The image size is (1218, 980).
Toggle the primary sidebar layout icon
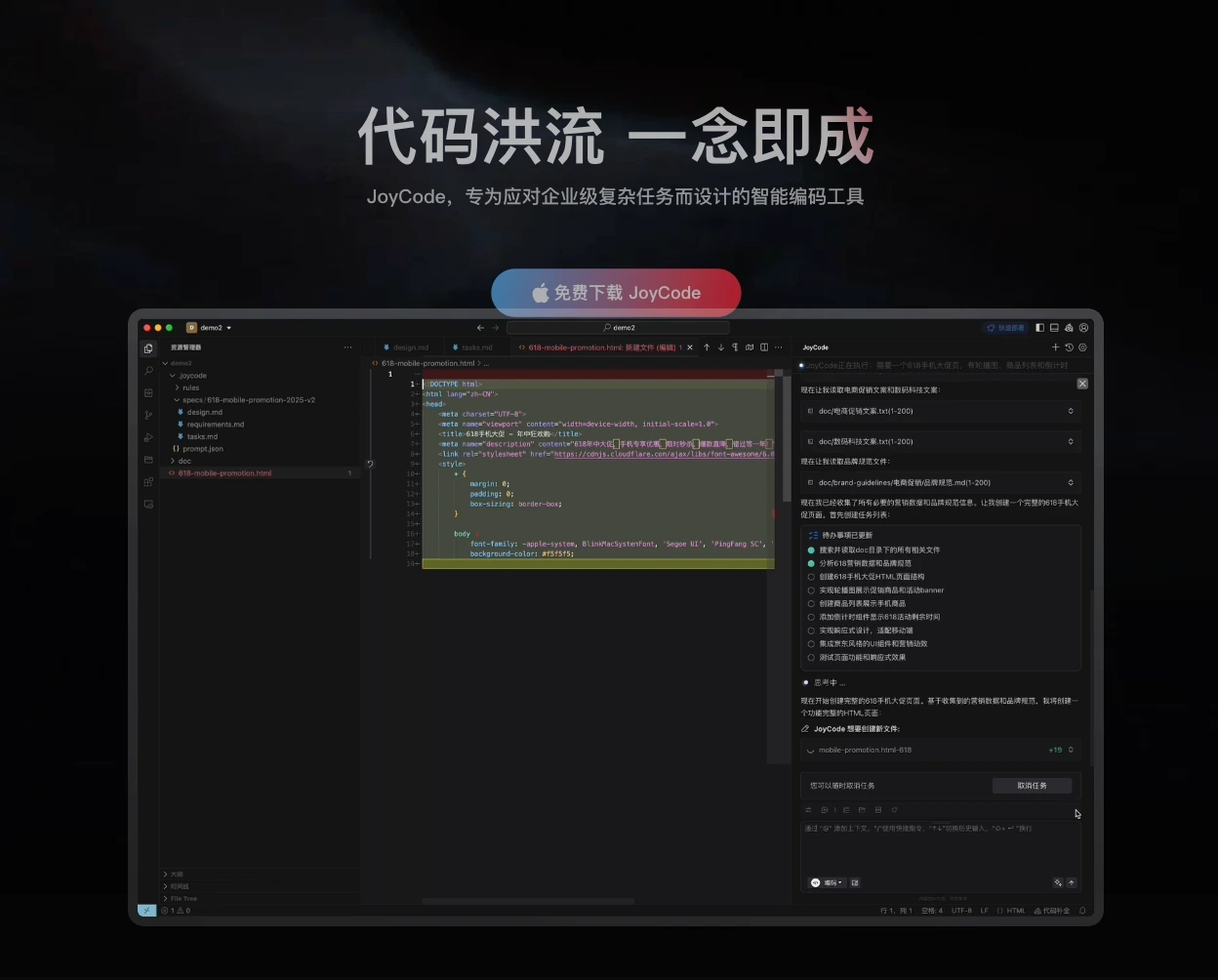pyautogui.click(x=1039, y=328)
